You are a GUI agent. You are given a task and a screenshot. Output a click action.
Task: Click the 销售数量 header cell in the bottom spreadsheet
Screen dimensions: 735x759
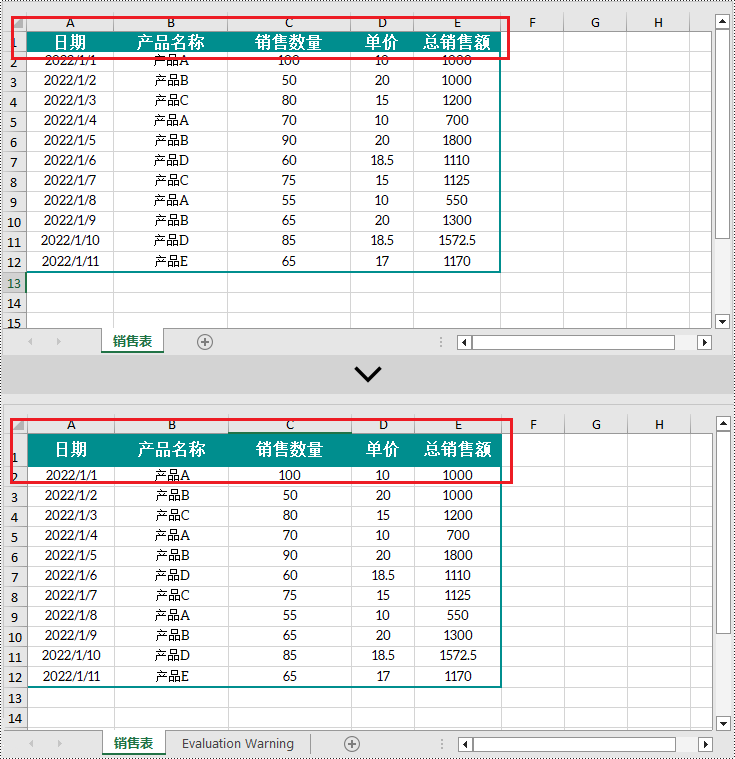click(x=290, y=450)
